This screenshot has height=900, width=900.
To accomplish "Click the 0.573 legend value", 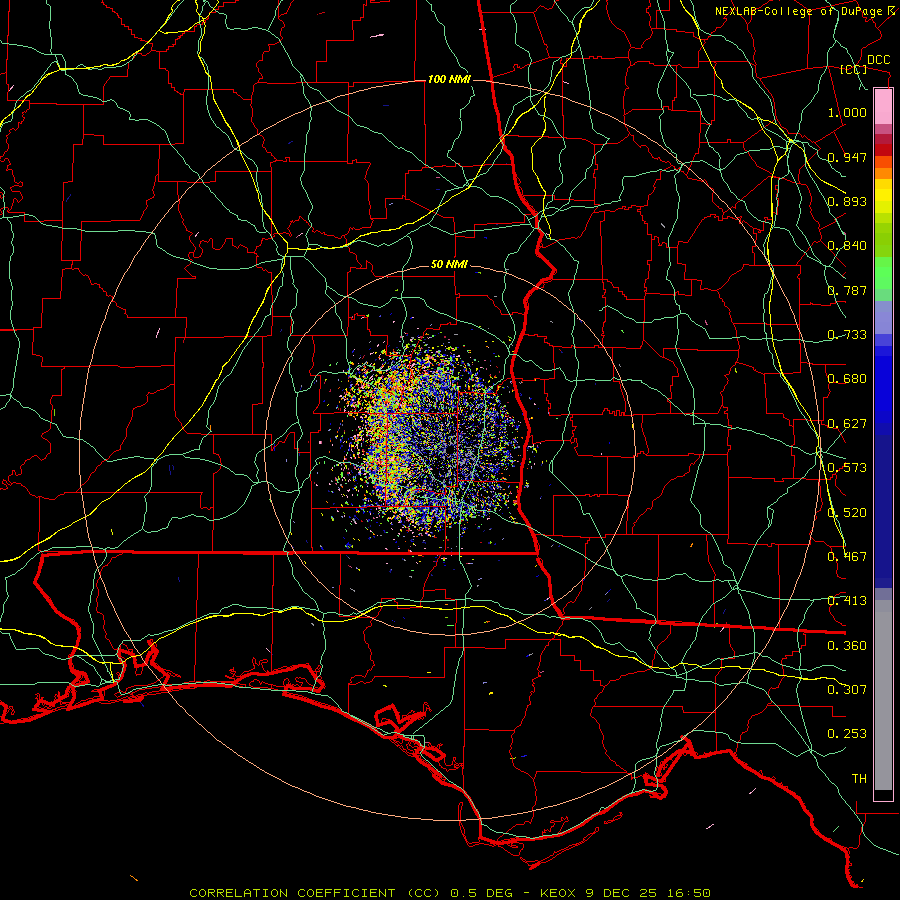I will pyautogui.click(x=847, y=468).
